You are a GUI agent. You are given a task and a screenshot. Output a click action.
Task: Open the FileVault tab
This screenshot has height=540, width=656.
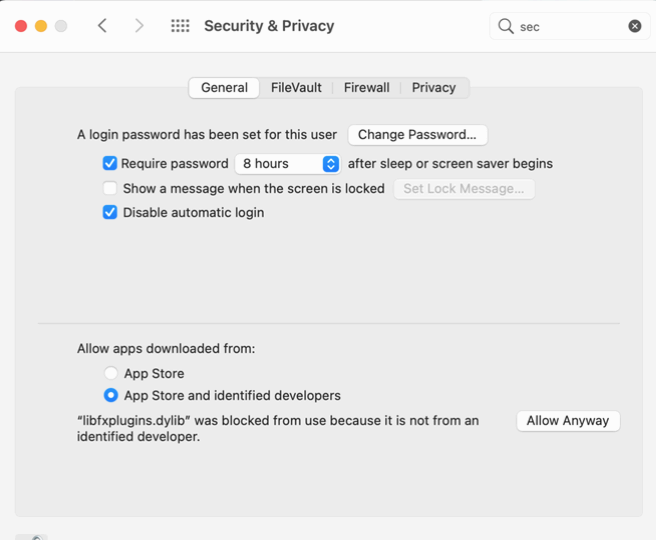click(296, 88)
